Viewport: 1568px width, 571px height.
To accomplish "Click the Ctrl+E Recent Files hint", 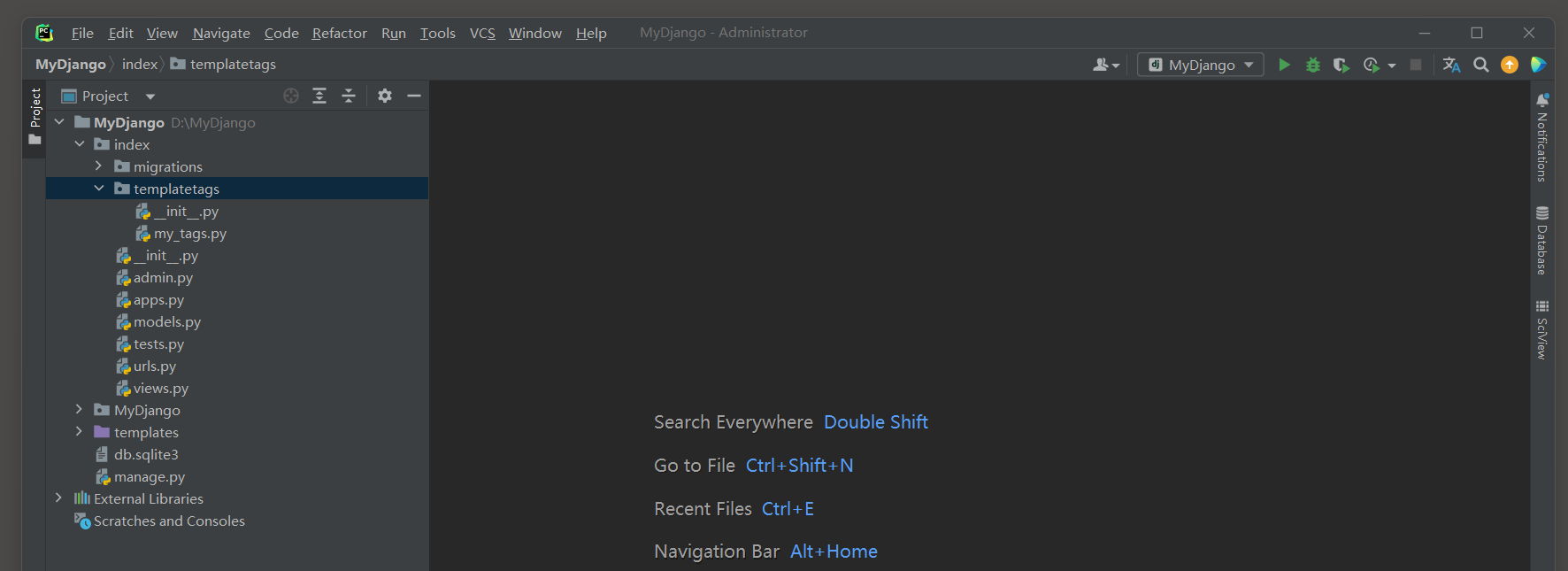I will tap(788, 509).
